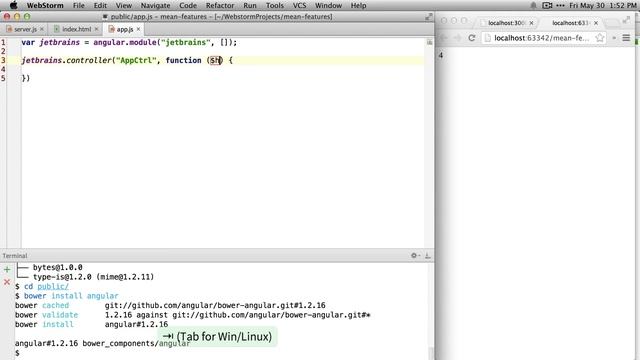Open the browser hamburger menu
Viewport: 640px width, 360px height.
click(x=626, y=38)
